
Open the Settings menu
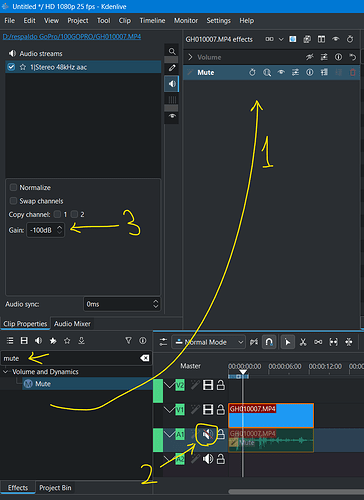pos(218,21)
